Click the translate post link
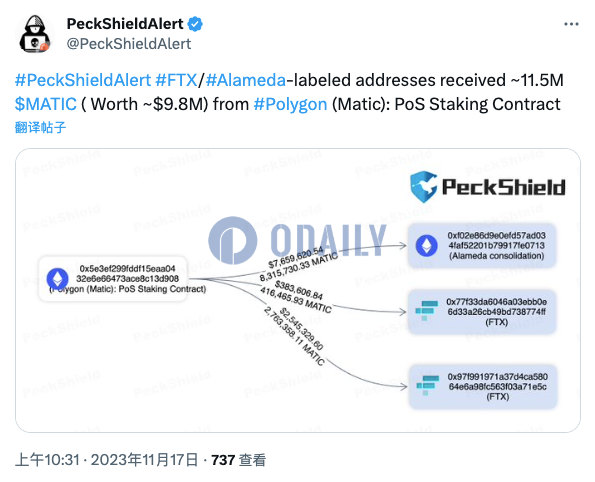Screen dimensions: 595x482 tap(41, 128)
